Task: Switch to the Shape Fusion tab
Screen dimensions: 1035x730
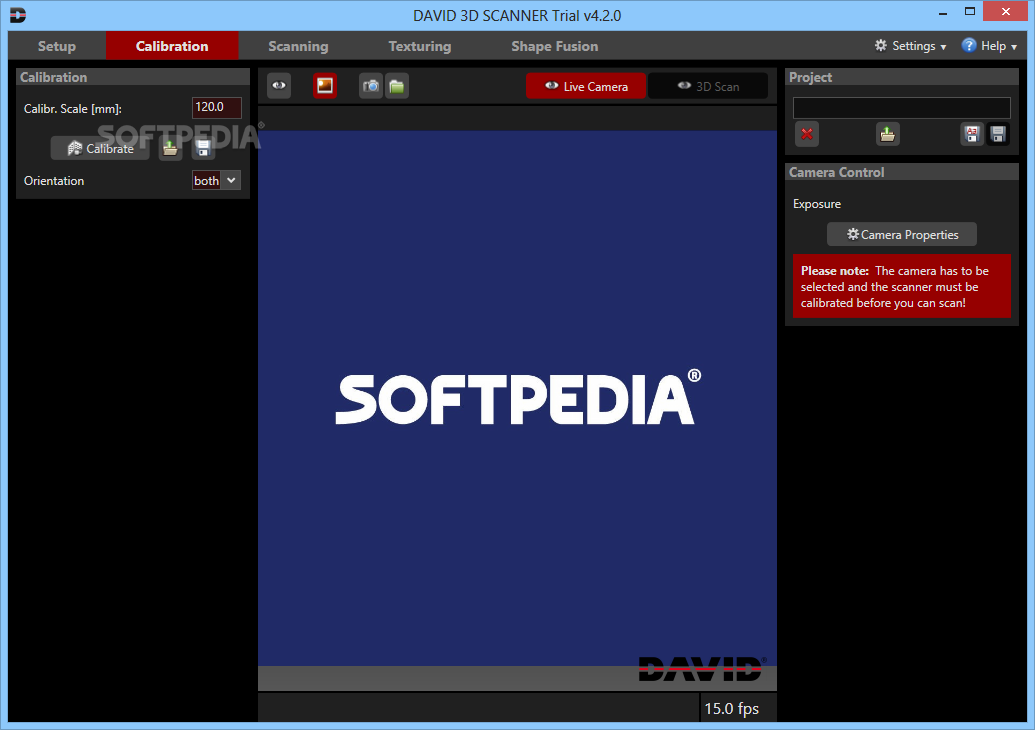Action: (x=554, y=46)
